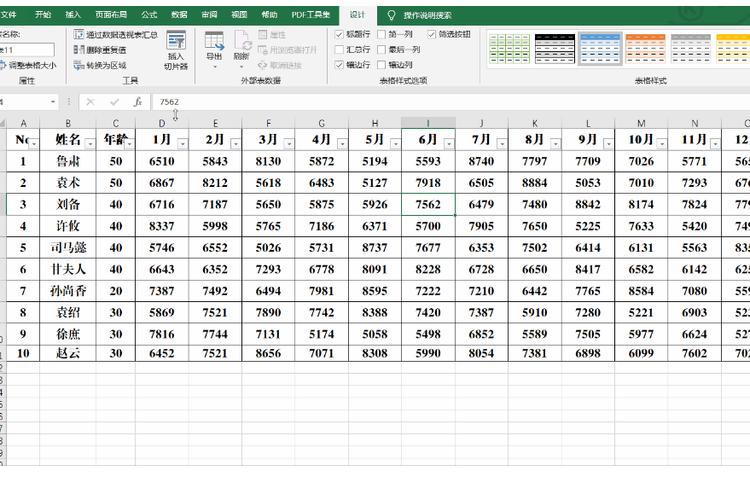
Task: Open the 6月 column filter dropdown
Action: (449, 143)
